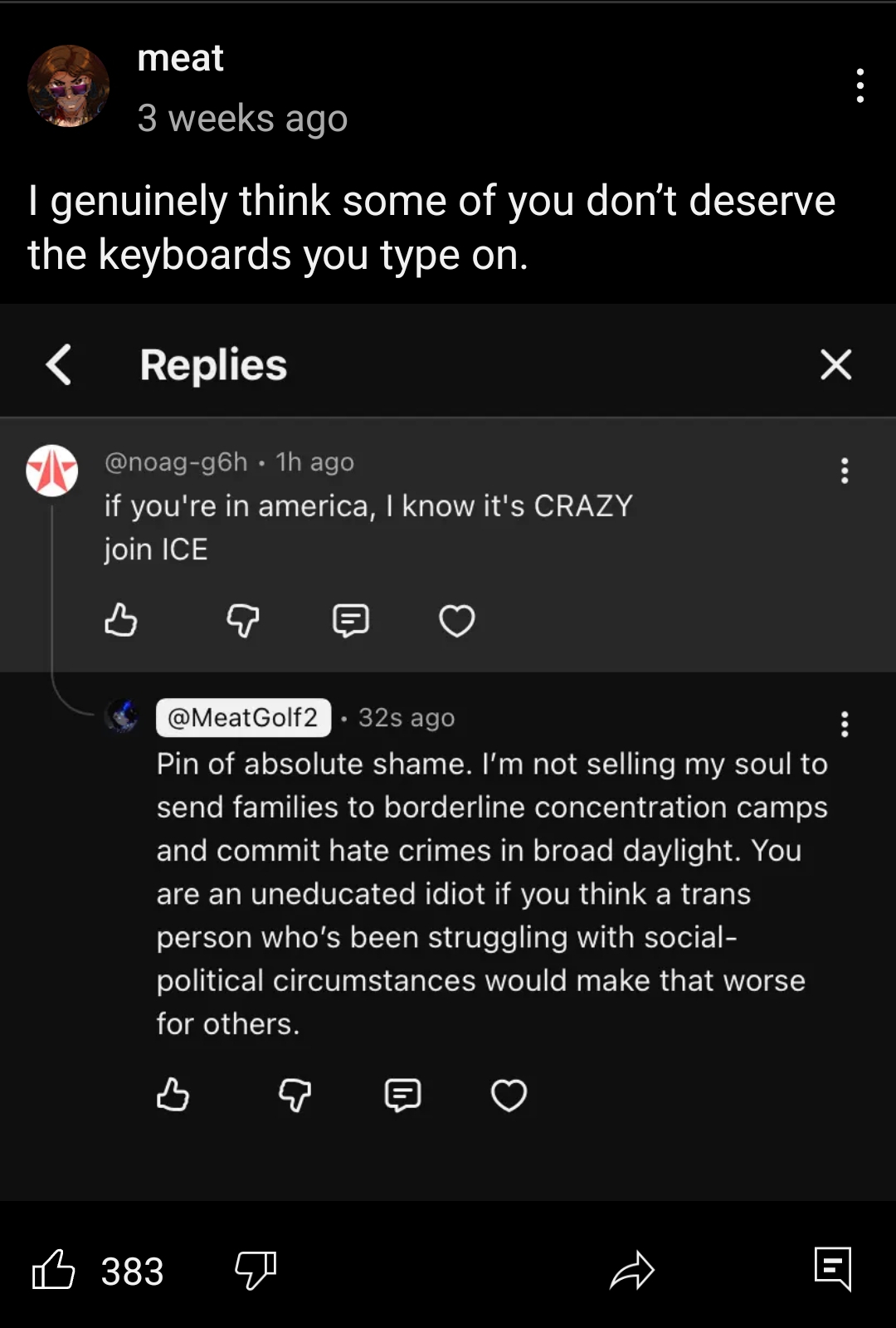Thumbs down @MeatGolf2's reply

click(295, 1095)
